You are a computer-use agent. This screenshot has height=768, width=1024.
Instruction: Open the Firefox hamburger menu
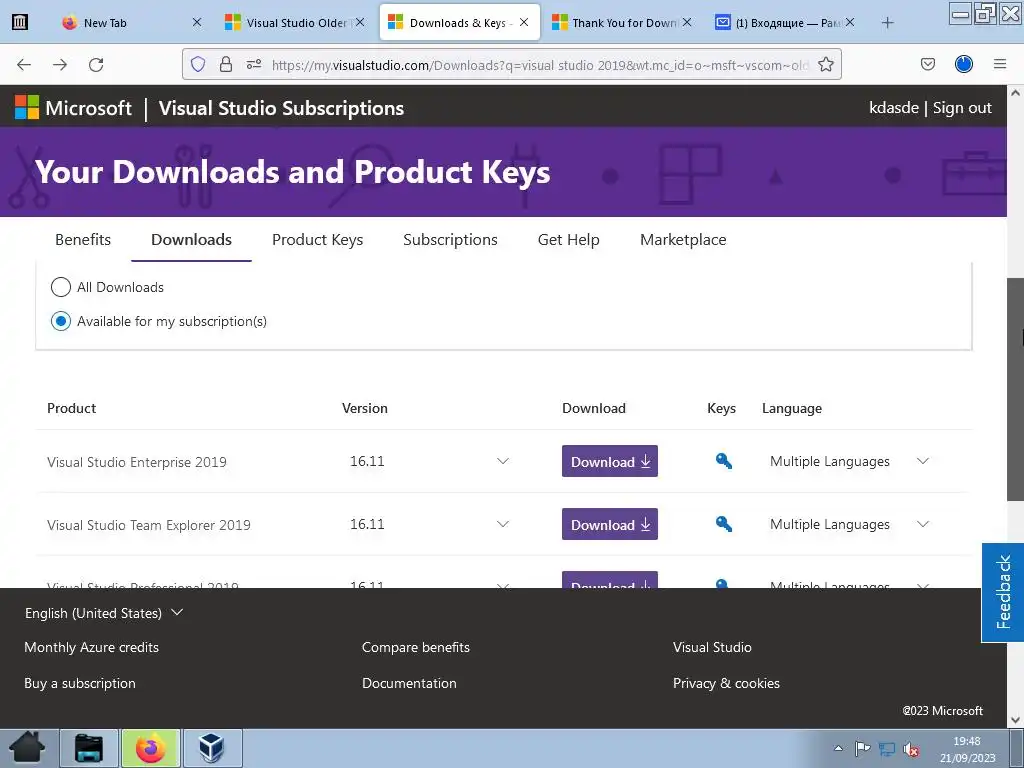[999, 64]
